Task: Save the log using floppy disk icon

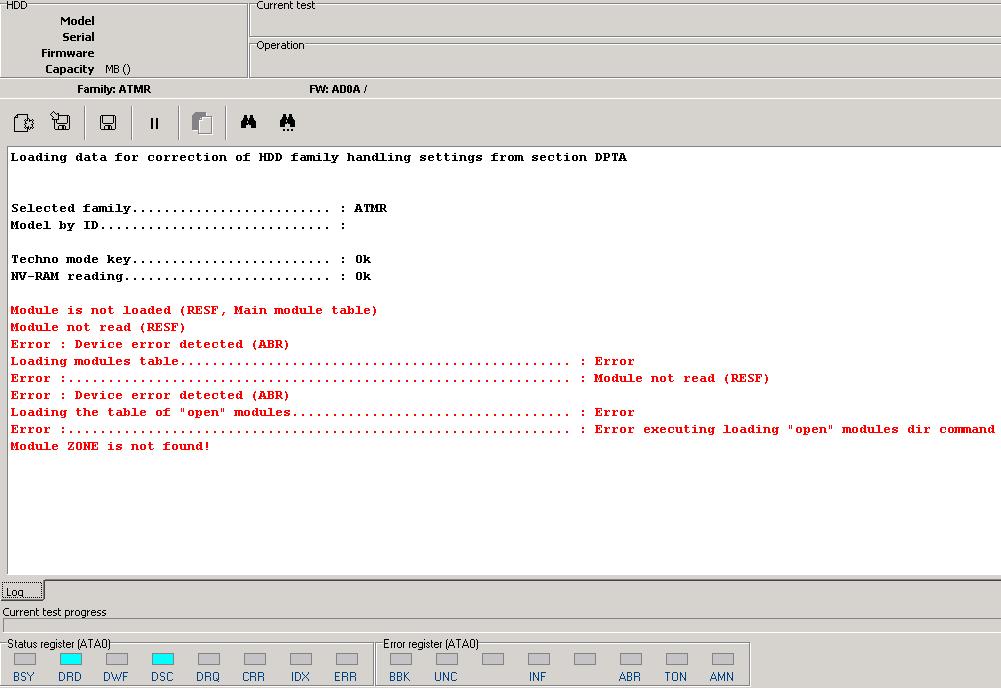Action: click(108, 123)
